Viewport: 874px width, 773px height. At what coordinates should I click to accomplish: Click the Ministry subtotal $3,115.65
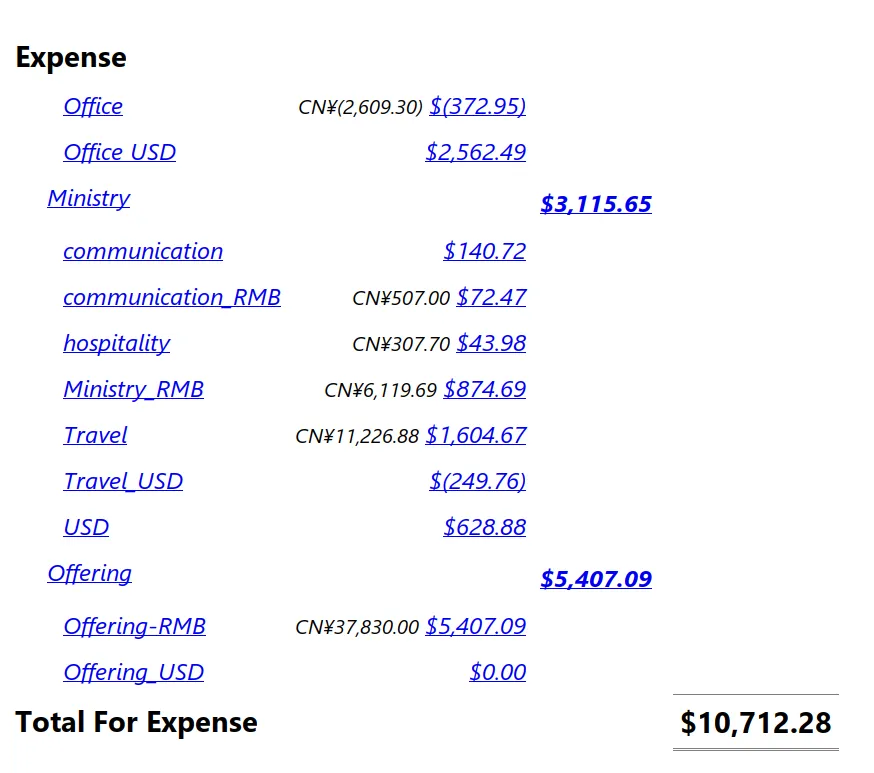596,204
